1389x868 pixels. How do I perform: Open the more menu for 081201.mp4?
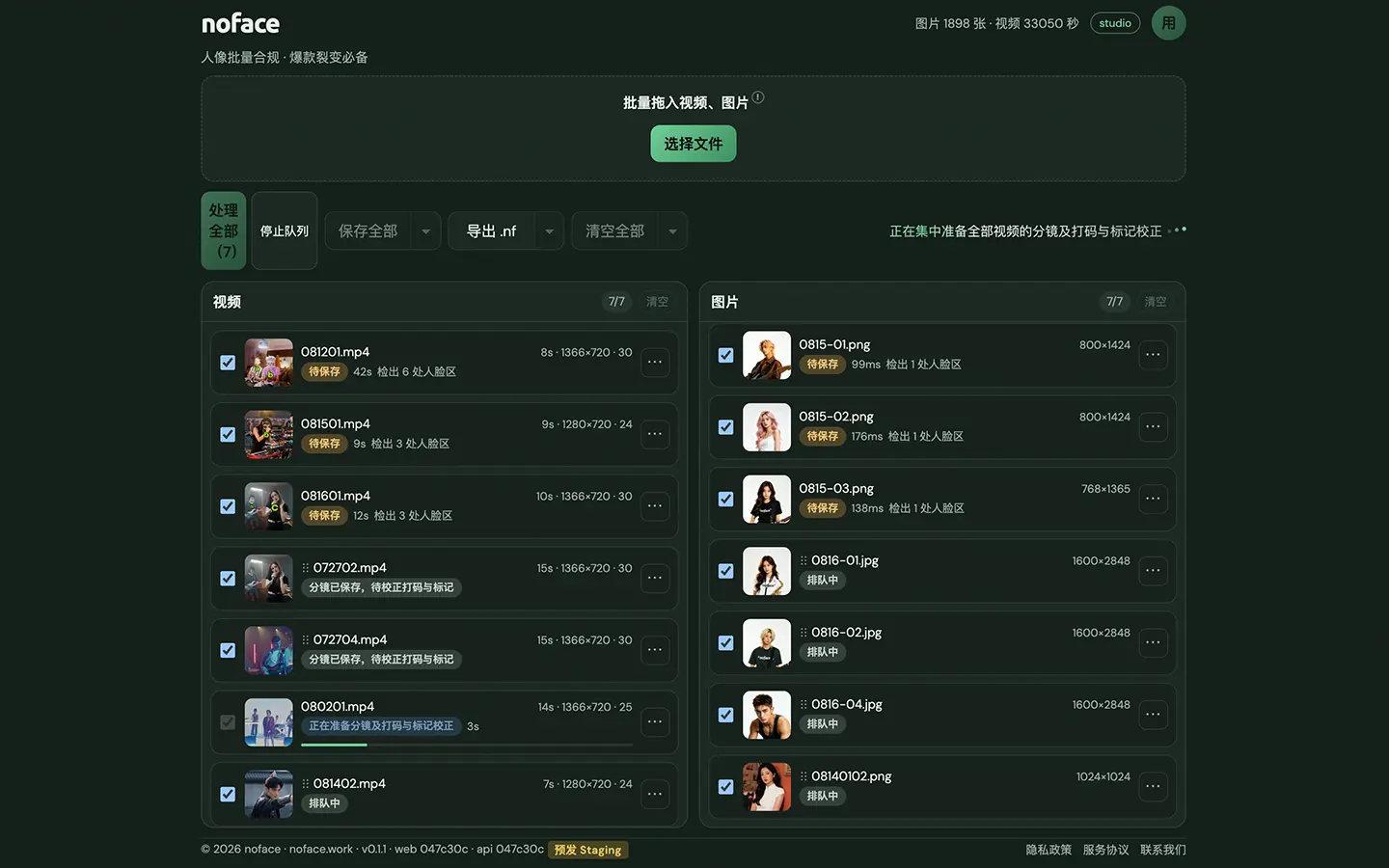pyautogui.click(x=655, y=363)
